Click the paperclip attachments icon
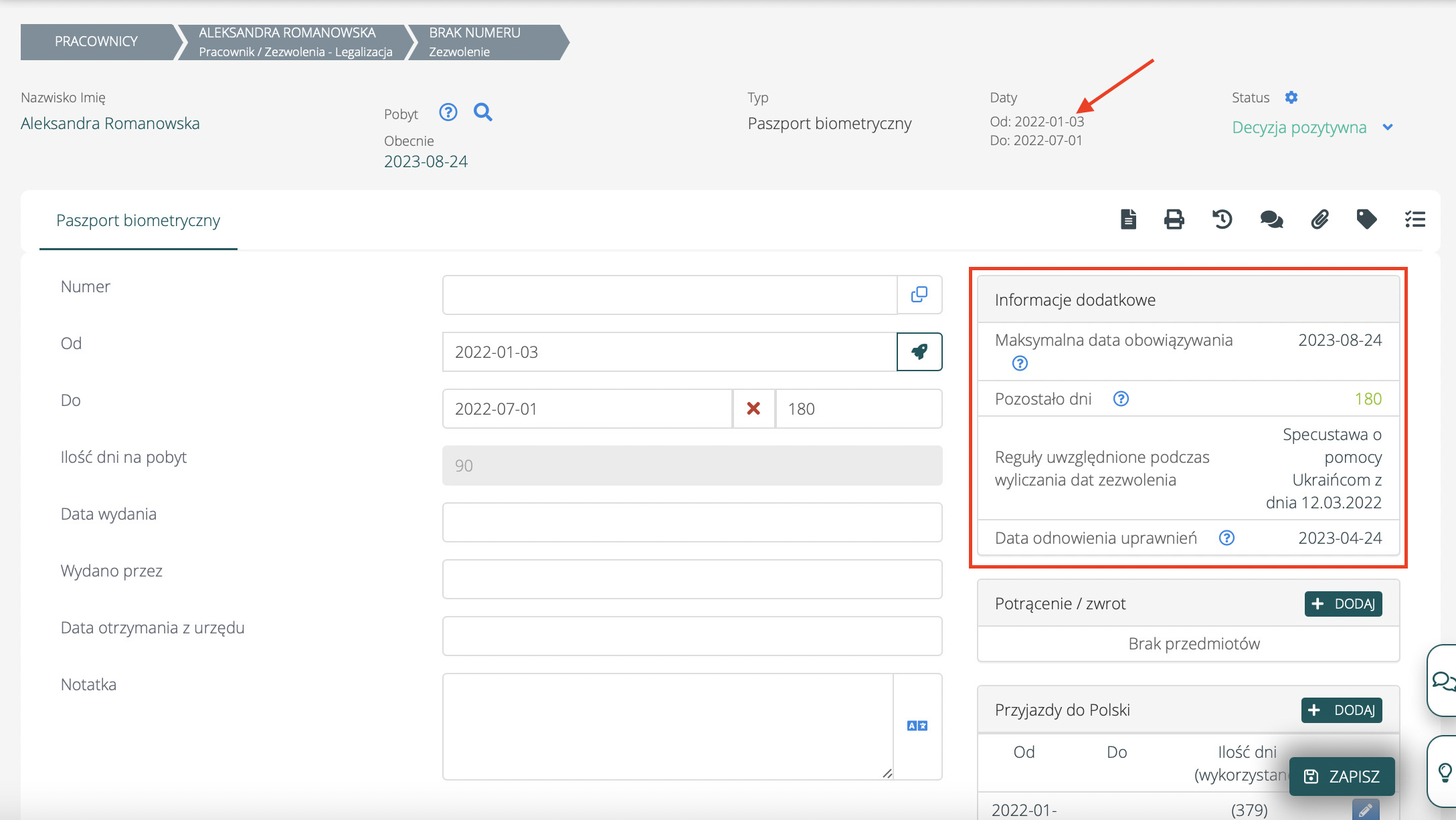The height and width of the screenshot is (820, 1456). (x=1319, y=219)
